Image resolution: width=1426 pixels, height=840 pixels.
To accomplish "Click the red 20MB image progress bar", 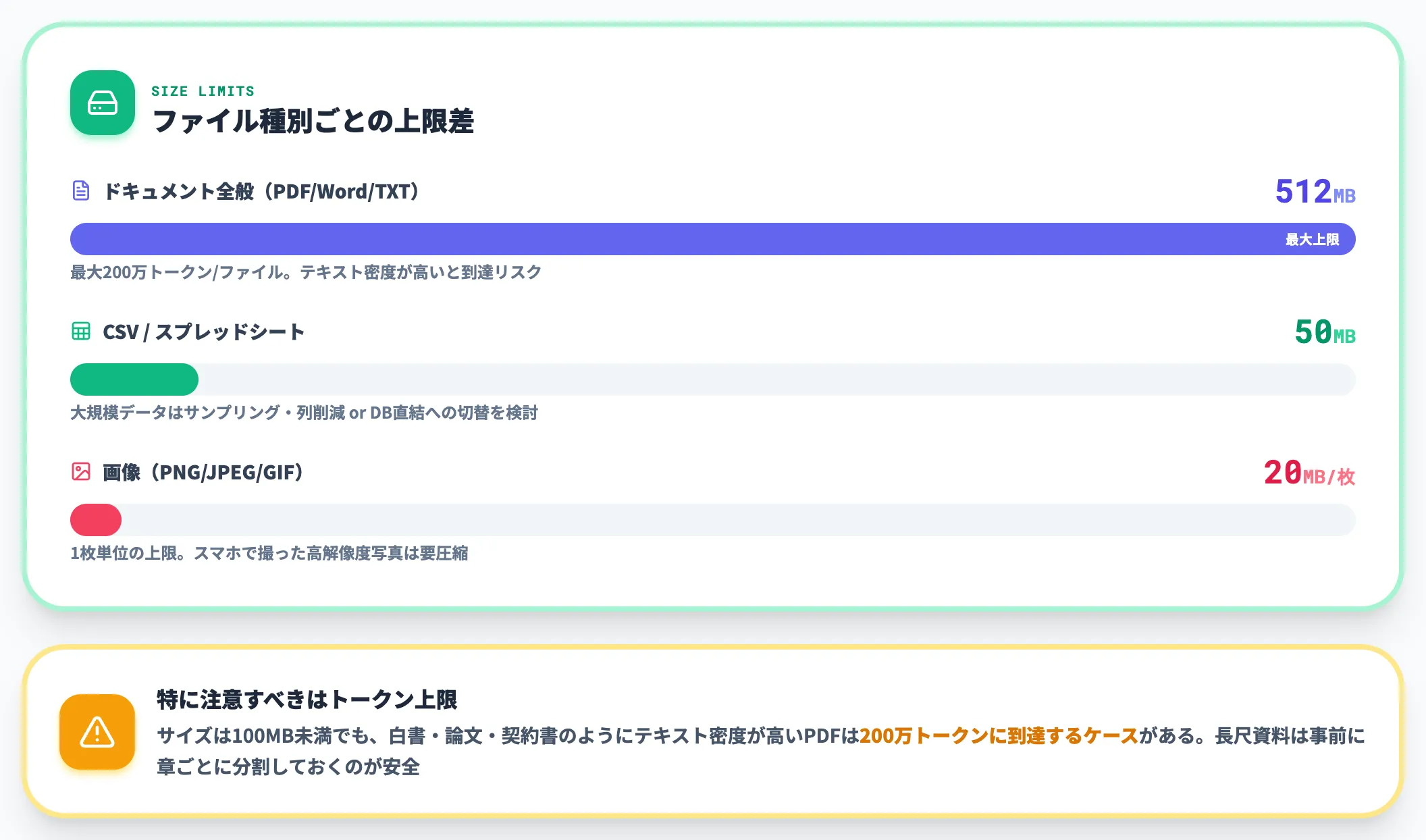I will pos(96,520).
